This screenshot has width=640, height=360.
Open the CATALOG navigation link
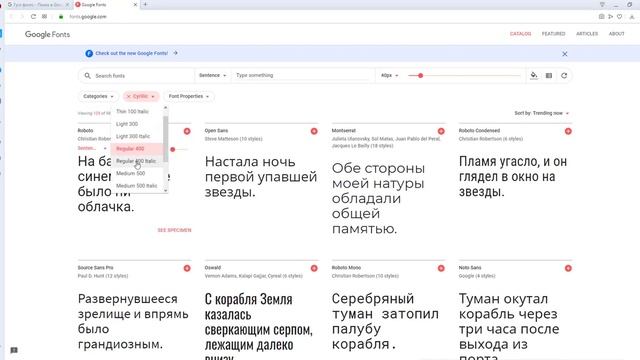[x=520, y=34]
